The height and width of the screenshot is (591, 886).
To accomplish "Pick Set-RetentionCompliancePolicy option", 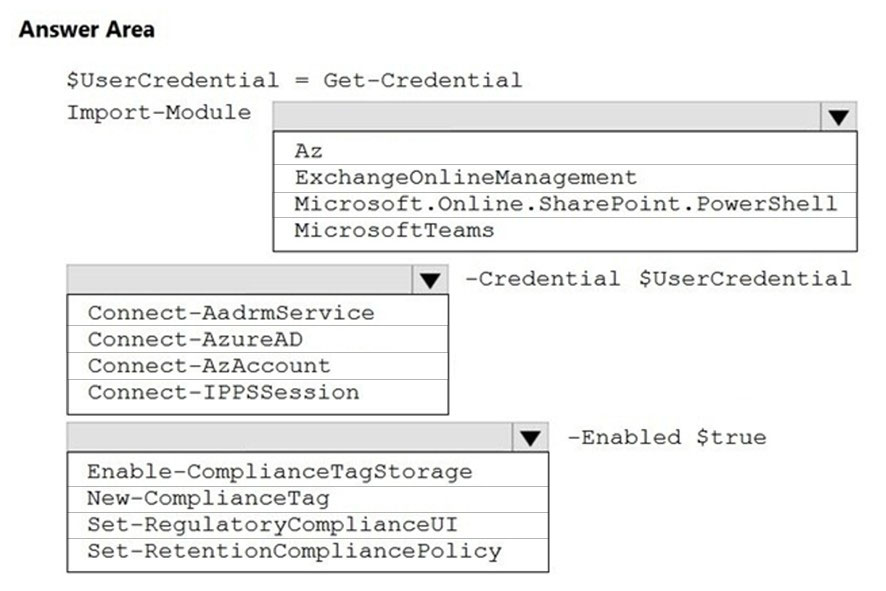I will 308,551.
